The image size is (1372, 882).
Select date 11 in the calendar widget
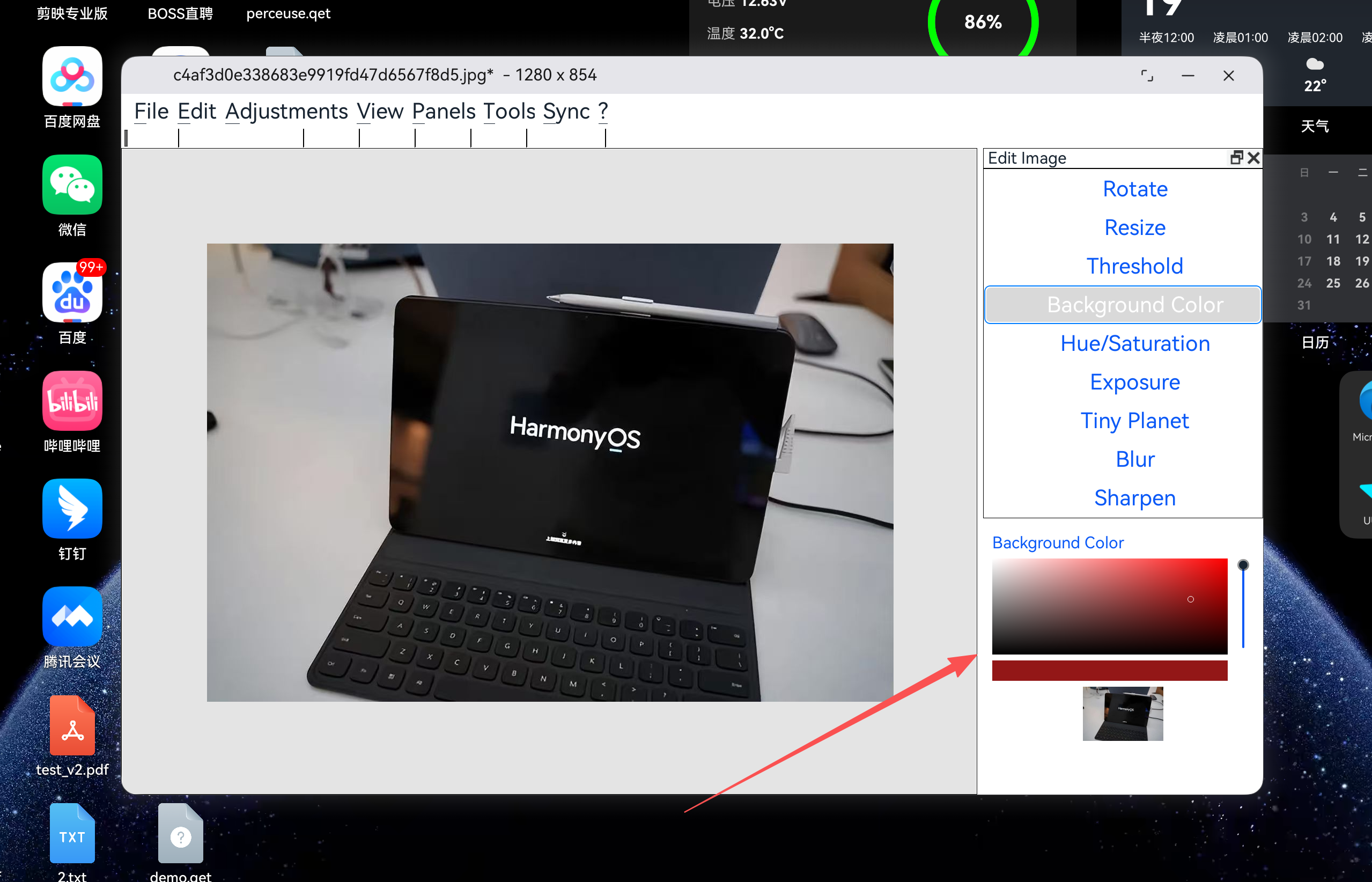[x=1333, y=239]
